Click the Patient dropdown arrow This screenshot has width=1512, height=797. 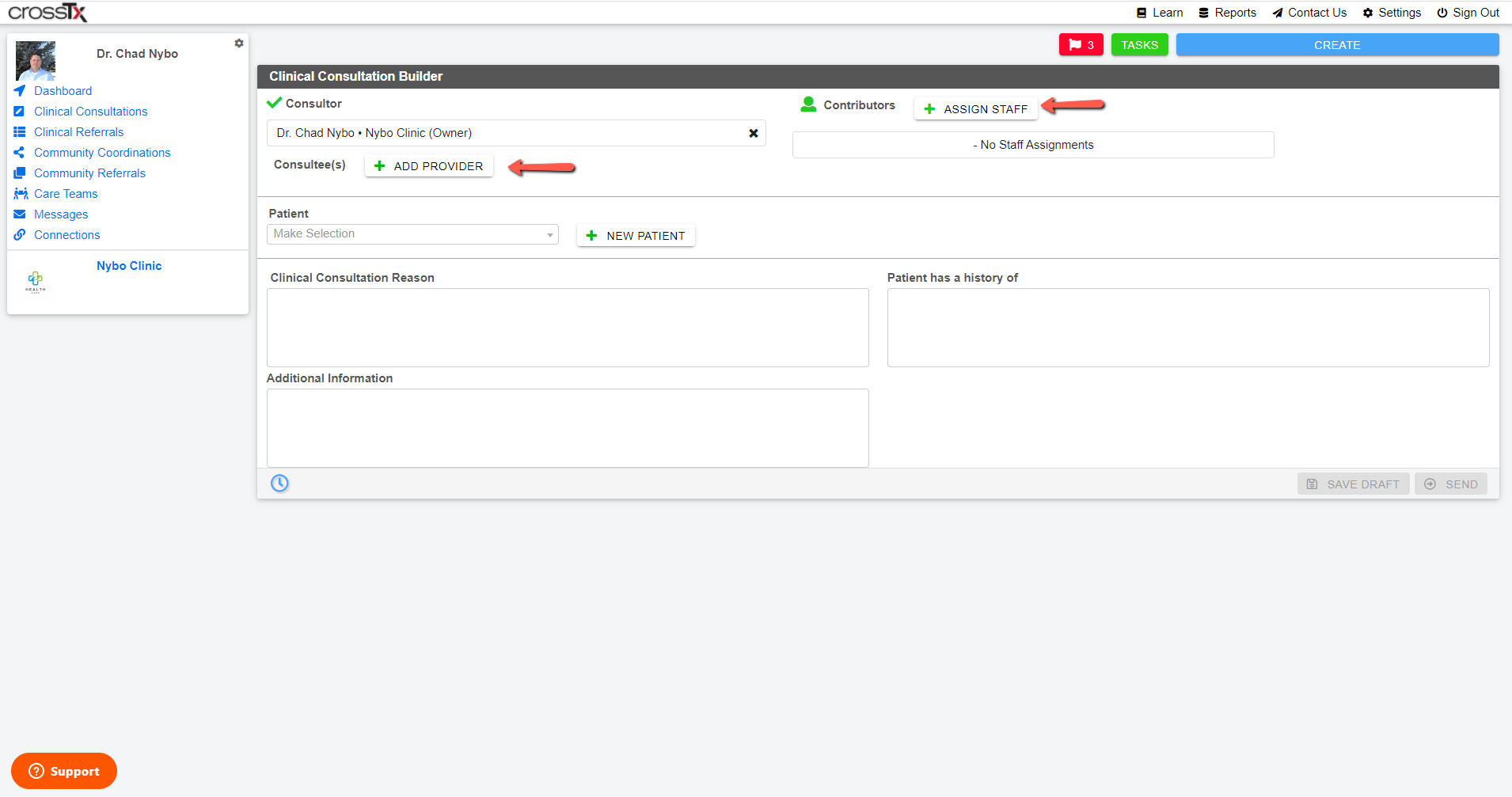549,235
